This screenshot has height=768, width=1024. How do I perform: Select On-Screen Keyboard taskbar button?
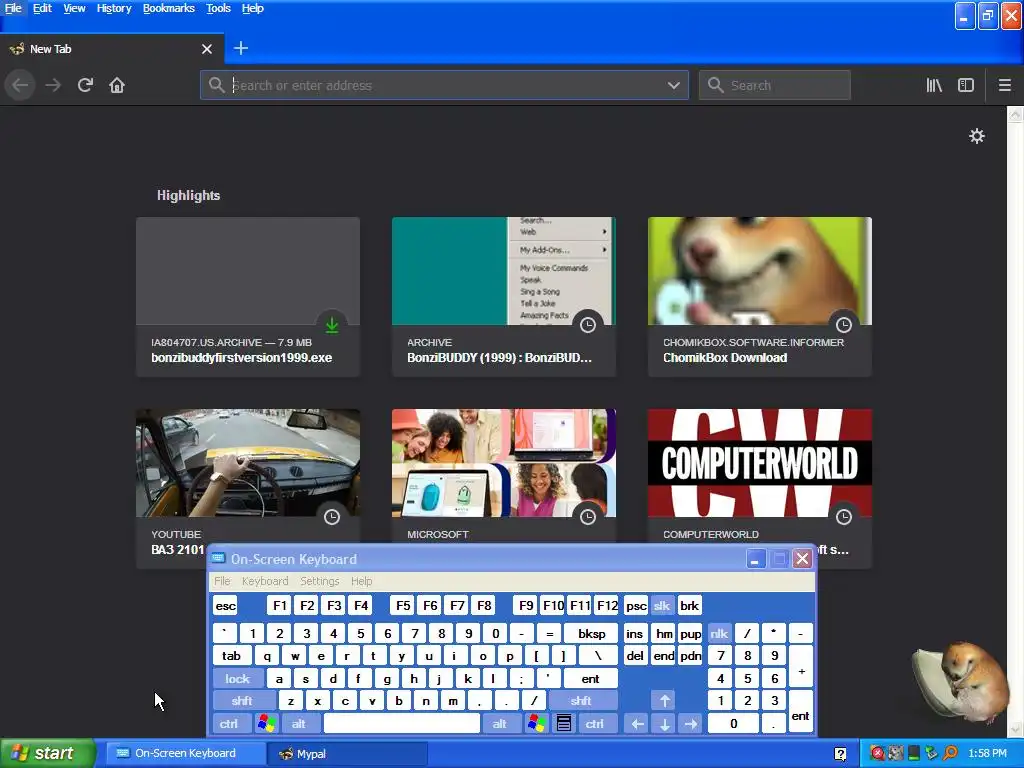point(185,754)
